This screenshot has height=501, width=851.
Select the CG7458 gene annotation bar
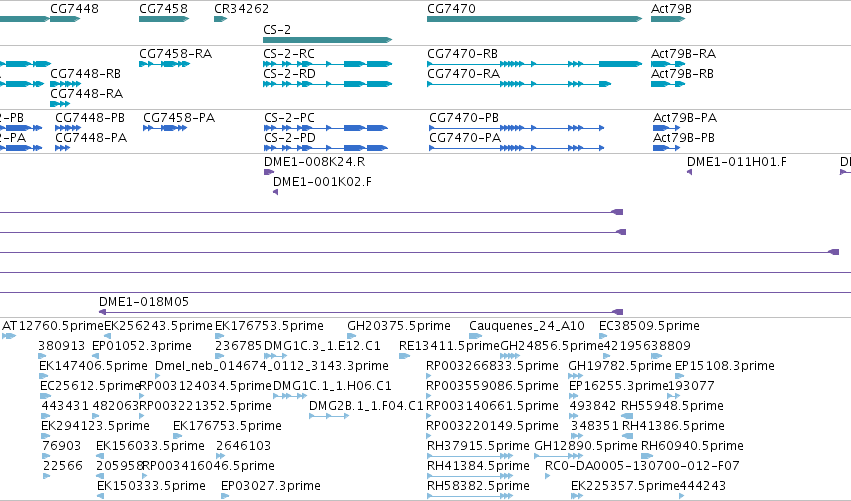(164, 19)
